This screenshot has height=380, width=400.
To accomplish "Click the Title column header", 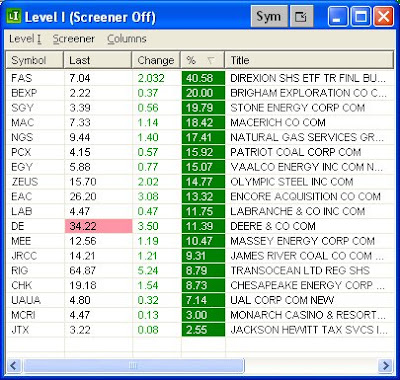I will point(309,60).
